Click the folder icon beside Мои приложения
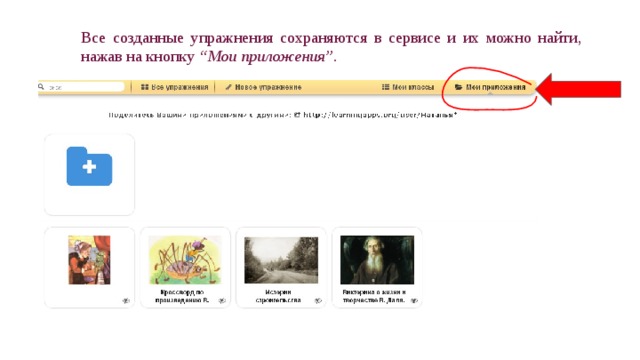The image size is (640, 360). (458, 87)
